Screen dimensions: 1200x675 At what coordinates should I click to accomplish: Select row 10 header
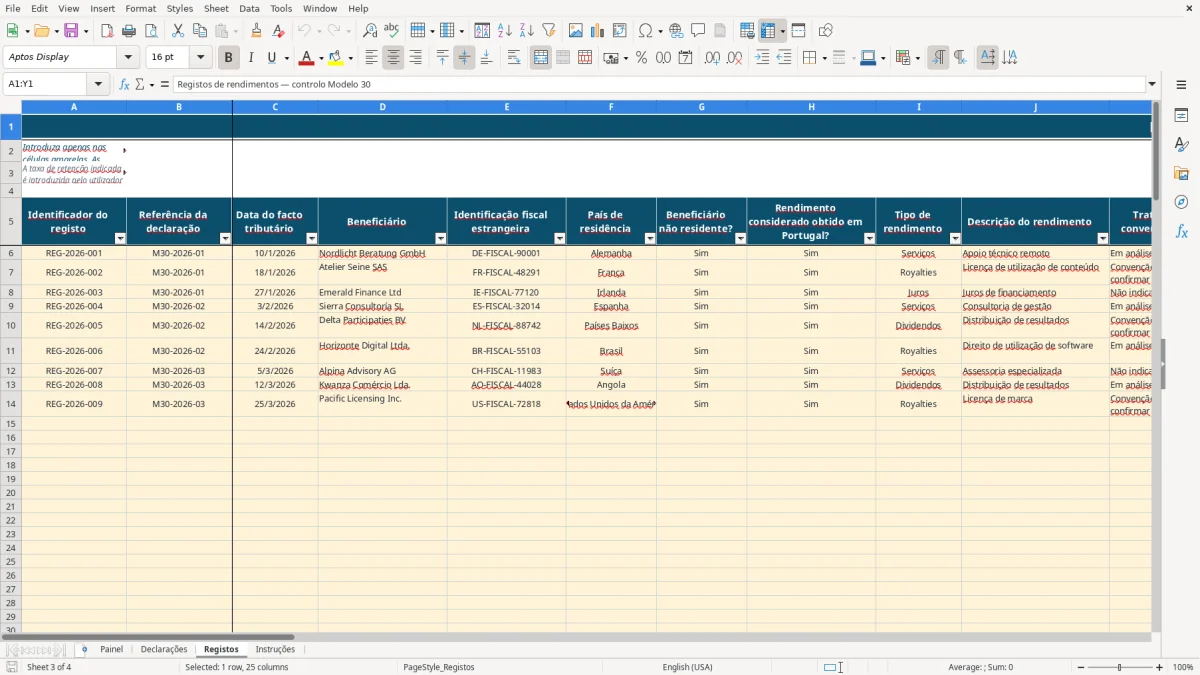click(x=10, y=325)
